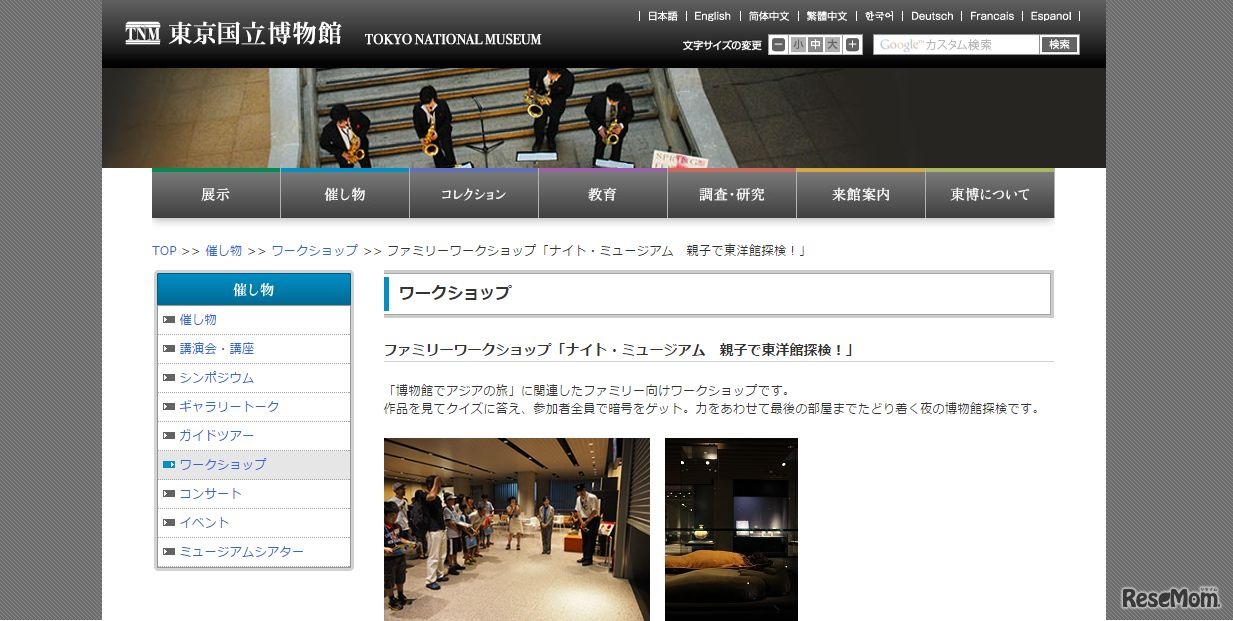Click the minus icon to decrease text size
Image resolution: width=1233 pixels, height=621 pixels.
777,45
